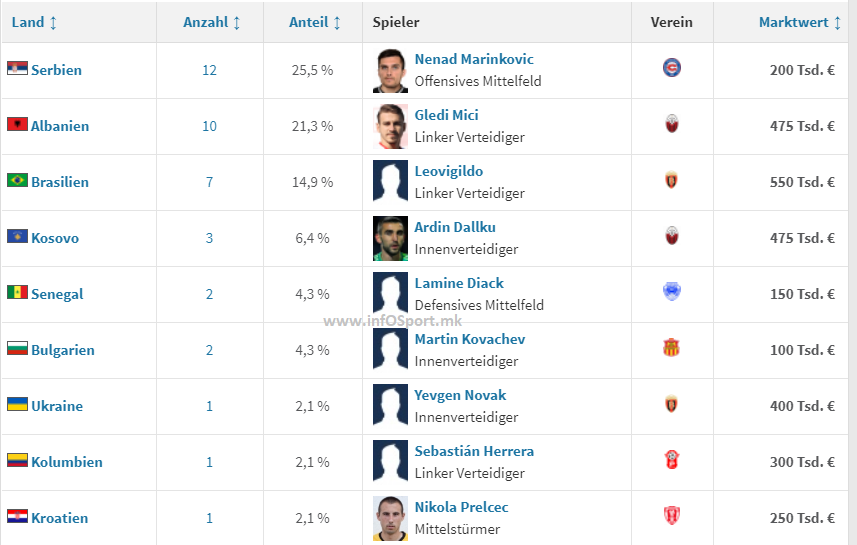Click club crest in Martin Kovachev row

pos(671,348)
